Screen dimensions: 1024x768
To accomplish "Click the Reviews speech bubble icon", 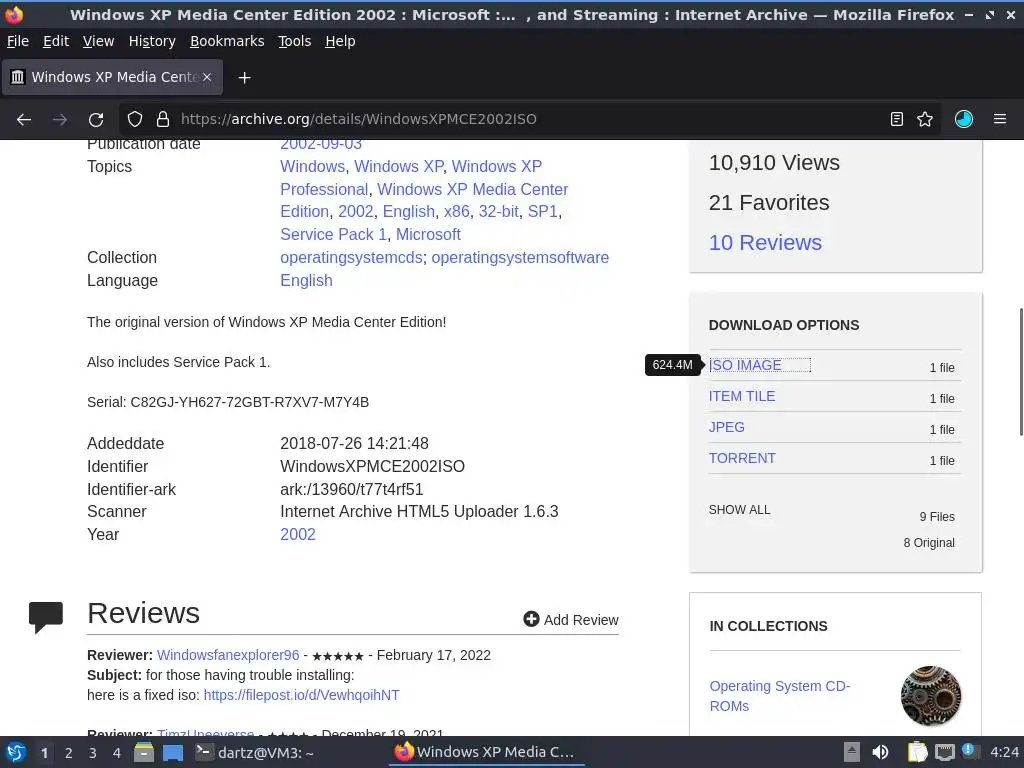I will pyautogui.click(x=46, y=617).
